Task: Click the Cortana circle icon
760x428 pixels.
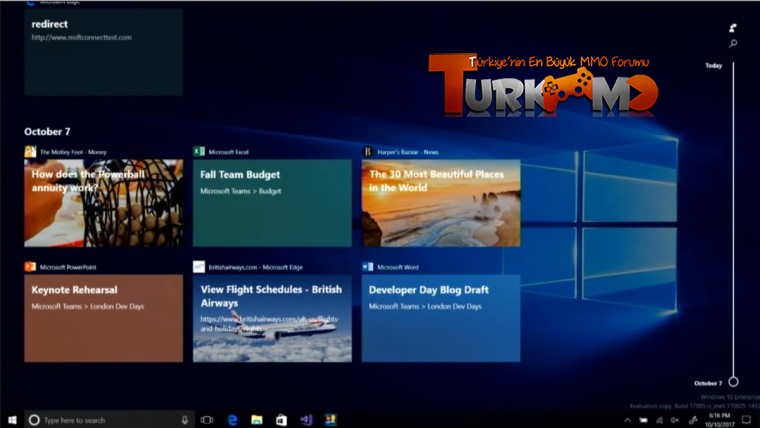Action: point(34,420)
